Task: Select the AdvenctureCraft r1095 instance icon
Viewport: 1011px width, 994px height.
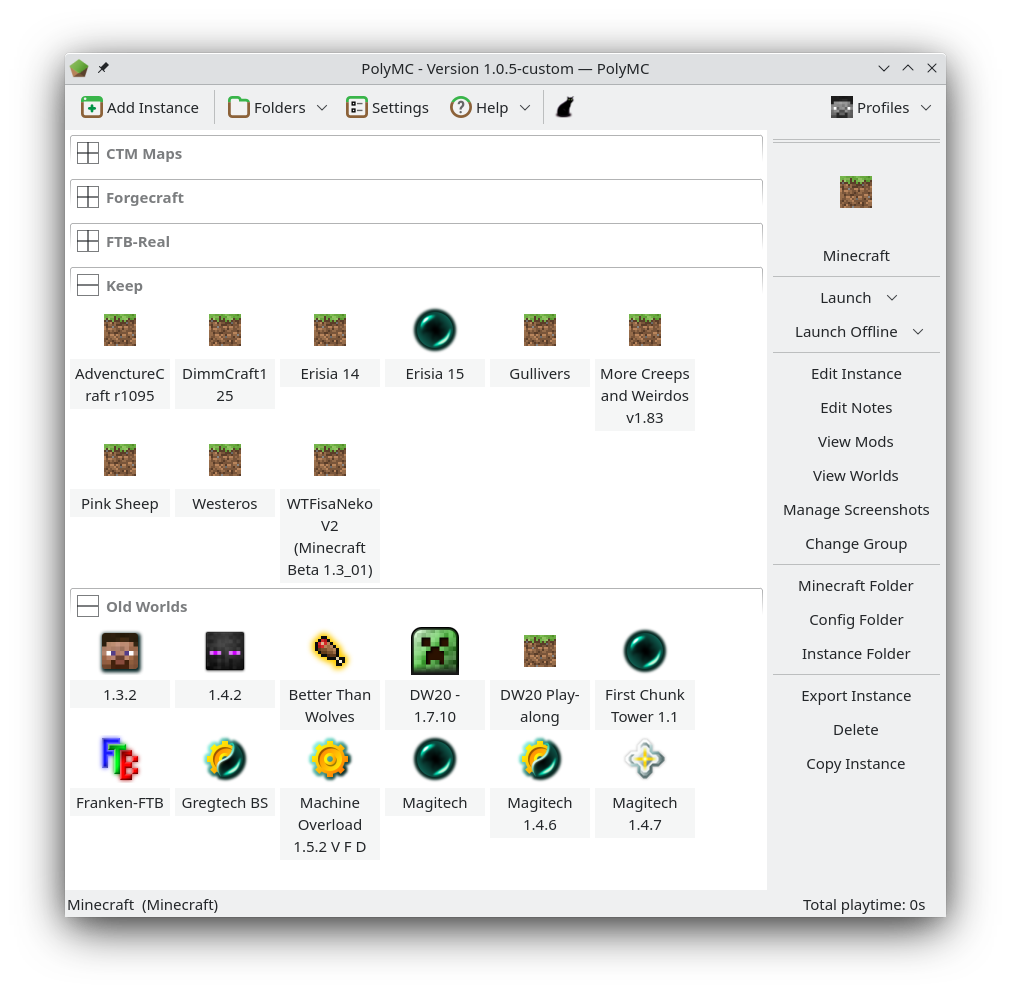Action: tap(120, 330)
